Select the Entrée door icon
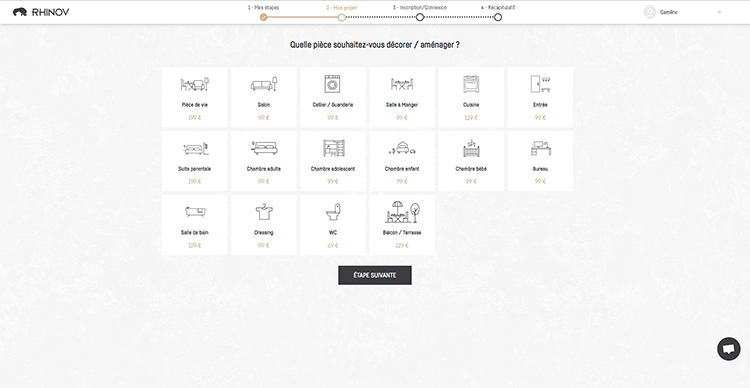 (540, 84)
